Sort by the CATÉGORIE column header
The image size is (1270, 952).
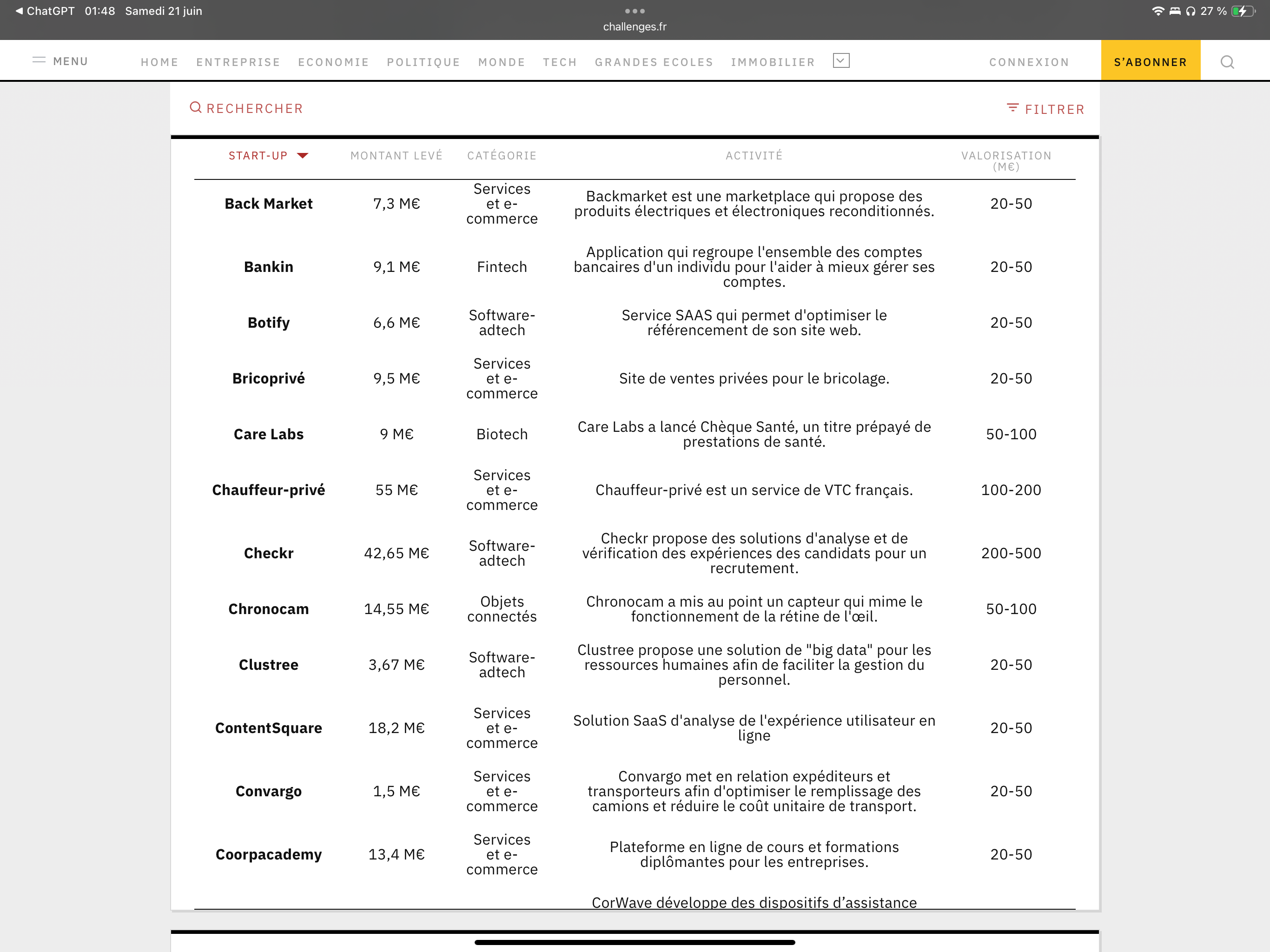(502, 156)
